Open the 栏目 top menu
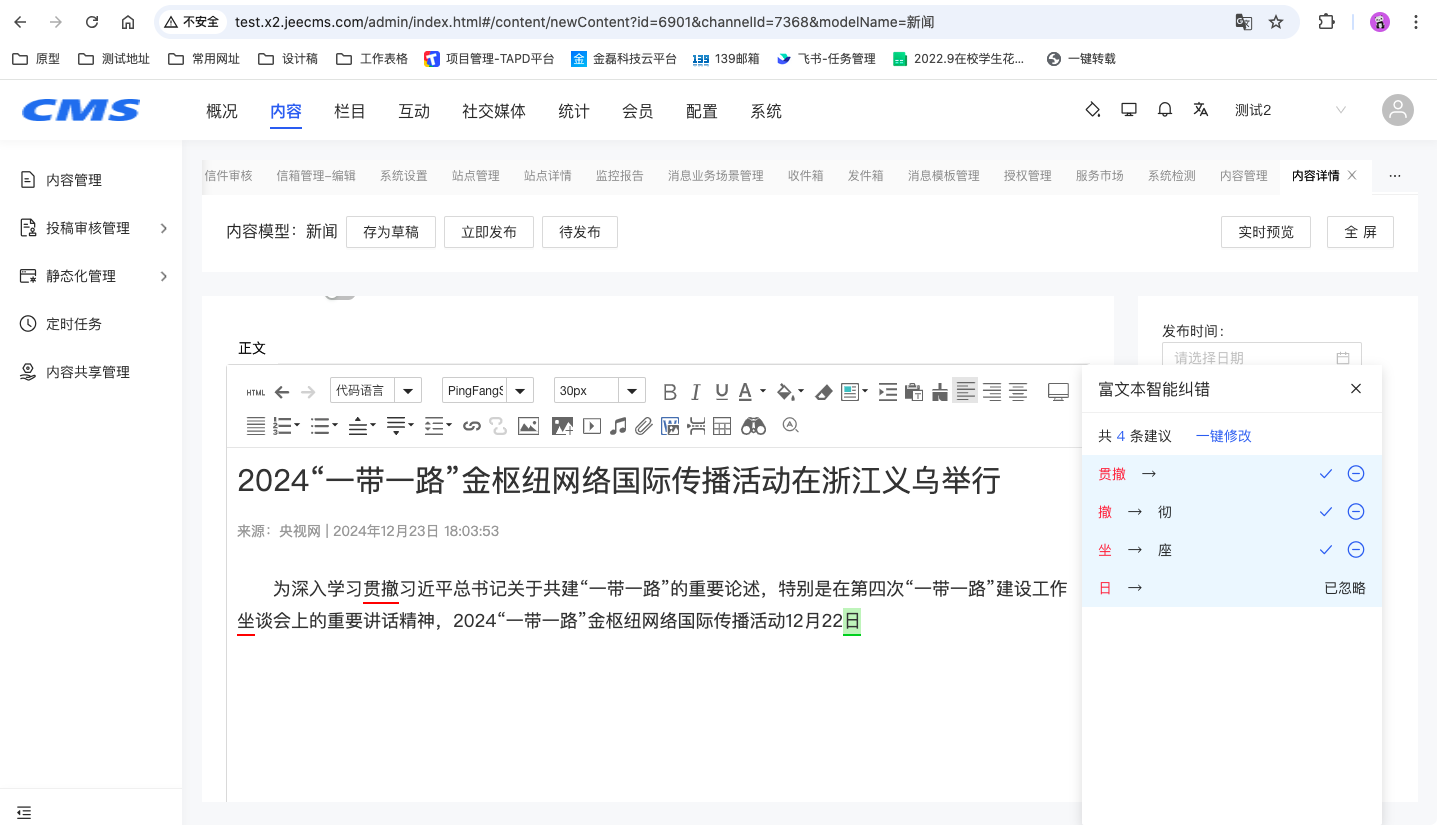Viewport: 1437px width, 825px height. click(350, 111)
